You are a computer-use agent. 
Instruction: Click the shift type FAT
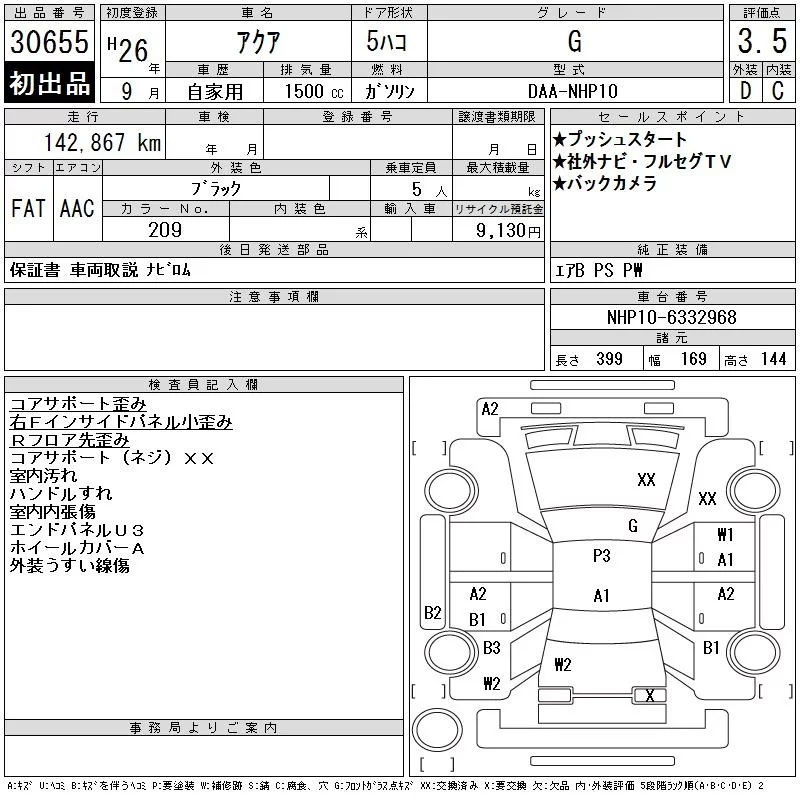[x=28, y=208]
